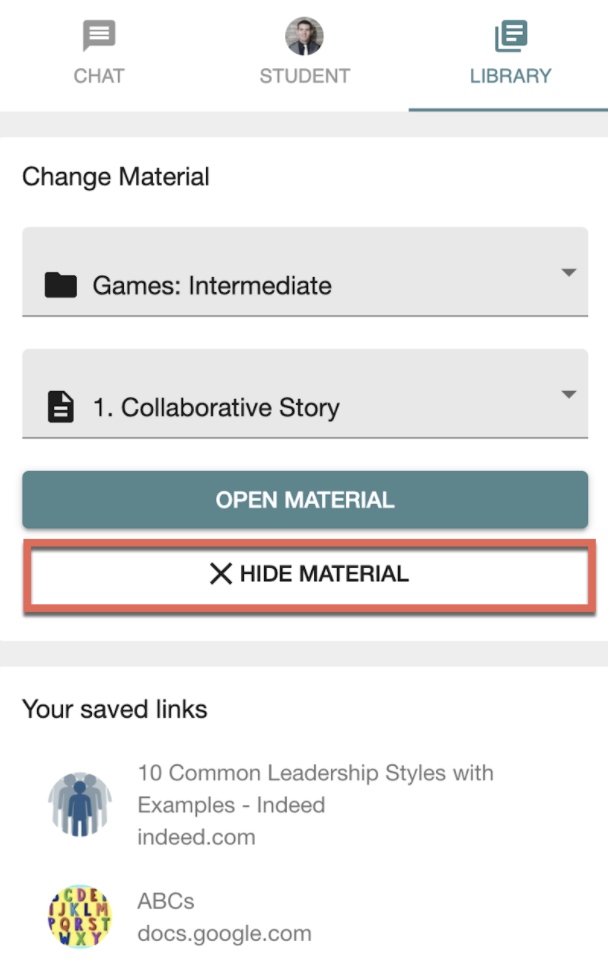The height and width of the screenshot is (966, 608).
Task: Open the 10 Common Leadership Styles link
Action: coord(315,789)
